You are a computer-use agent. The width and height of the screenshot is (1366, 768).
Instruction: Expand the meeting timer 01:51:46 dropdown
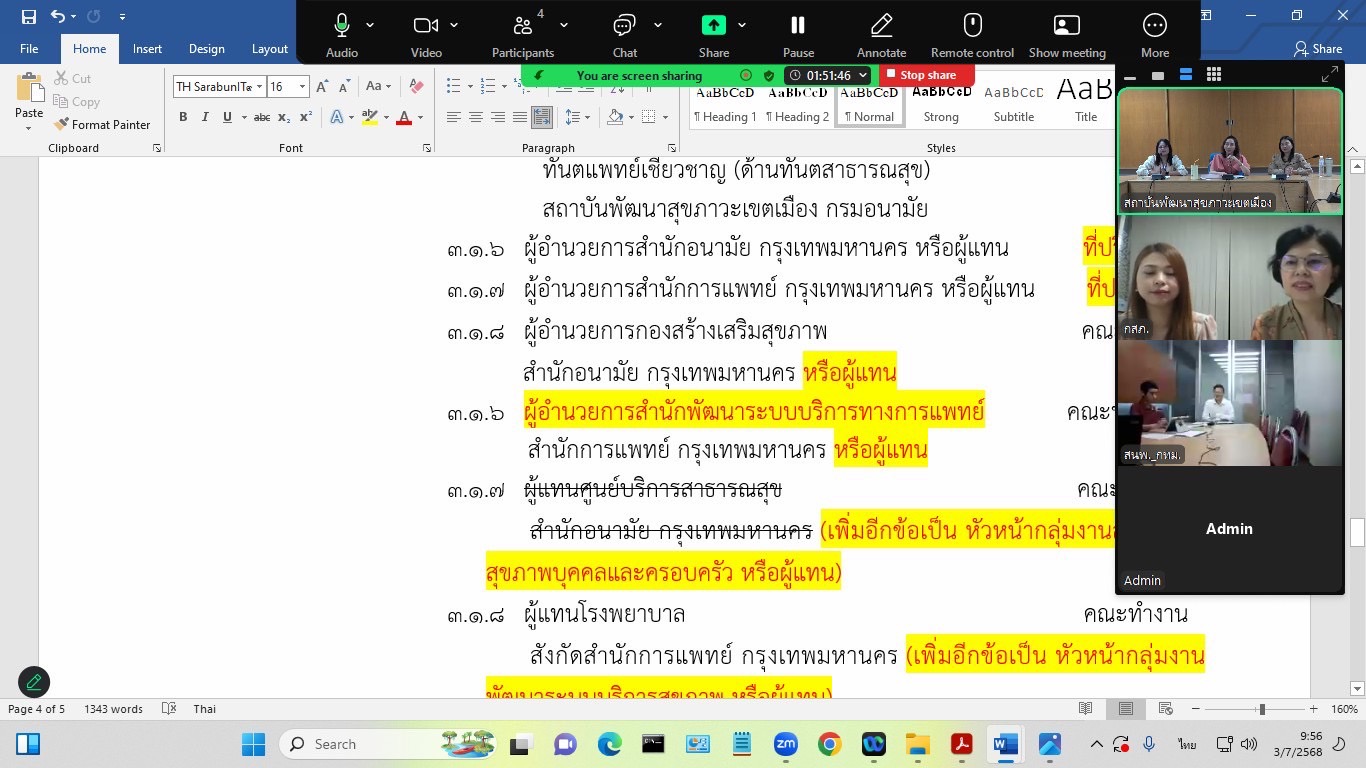coord(863,75)
